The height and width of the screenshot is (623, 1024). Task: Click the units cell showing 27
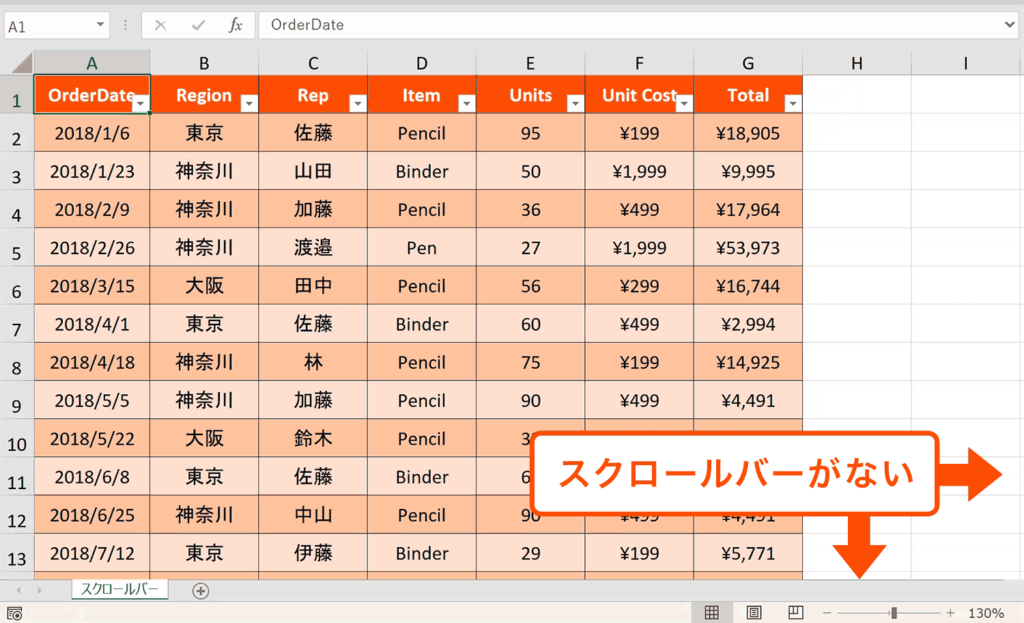point(530,248)
